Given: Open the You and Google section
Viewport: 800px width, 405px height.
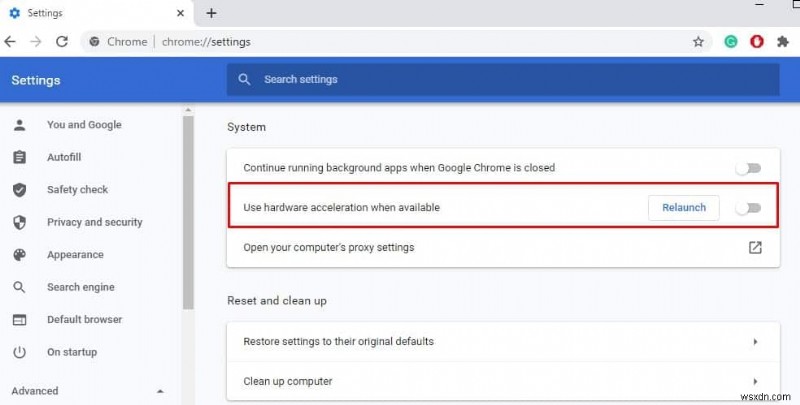Looking at the screenshot, I should 84,125.
